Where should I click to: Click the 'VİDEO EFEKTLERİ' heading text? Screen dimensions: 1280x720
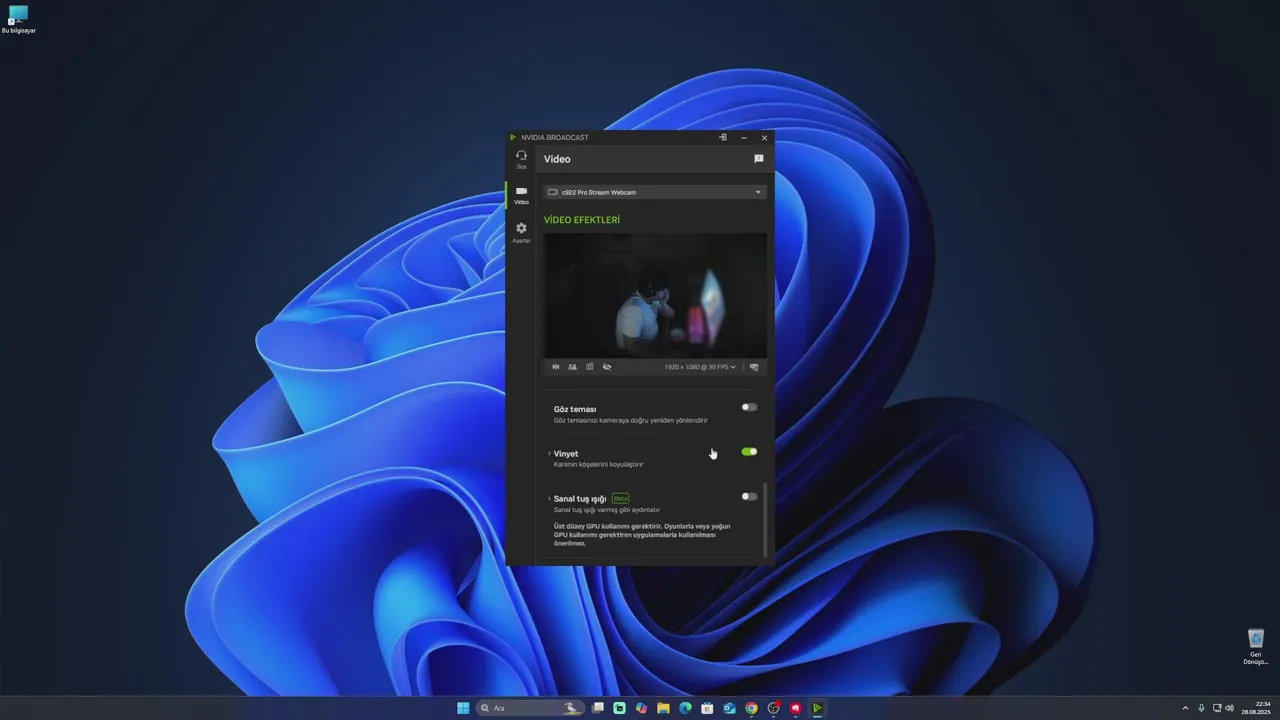(x=582, y=220)
